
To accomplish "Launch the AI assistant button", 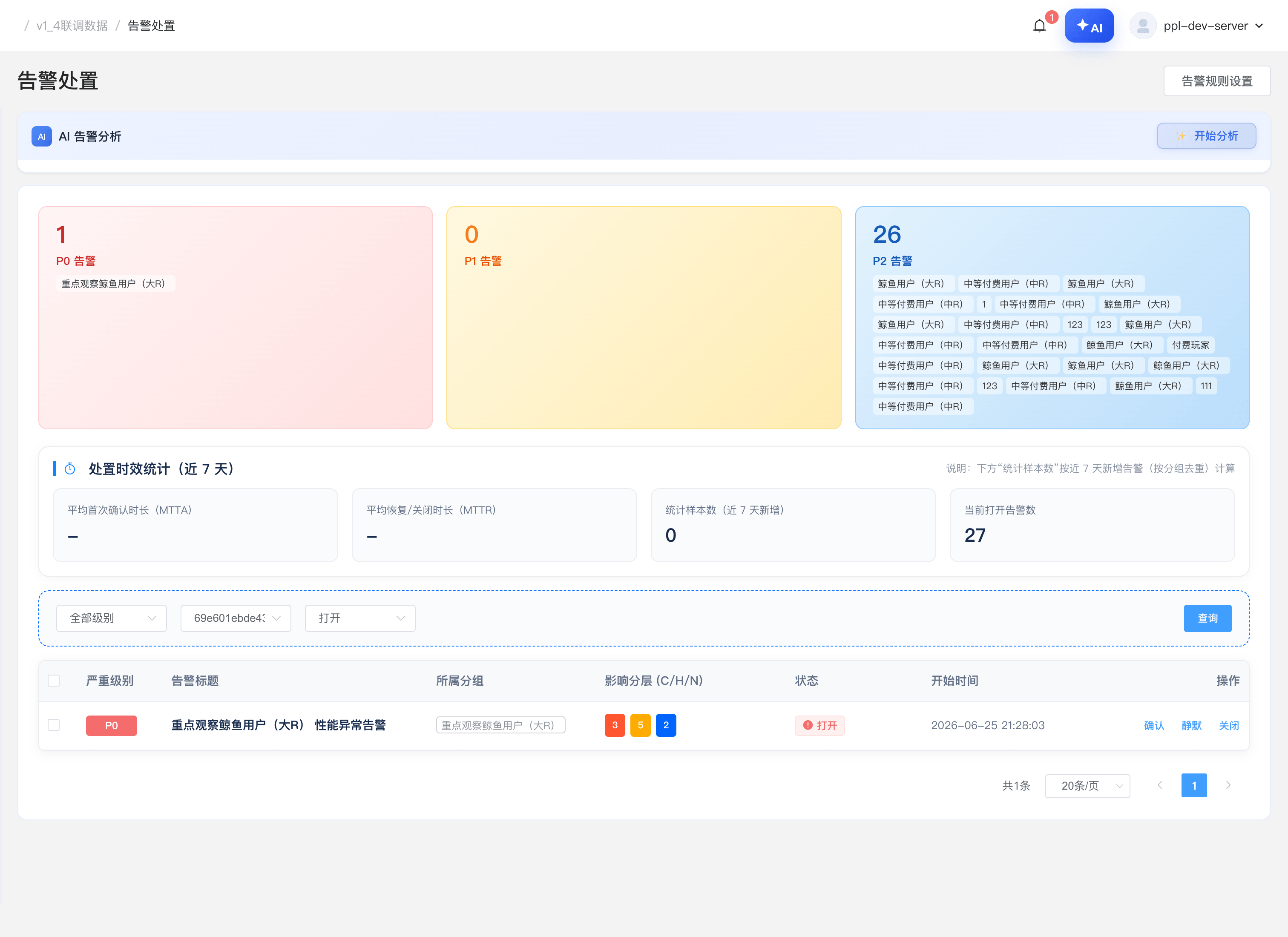I will click(1089, 26).
